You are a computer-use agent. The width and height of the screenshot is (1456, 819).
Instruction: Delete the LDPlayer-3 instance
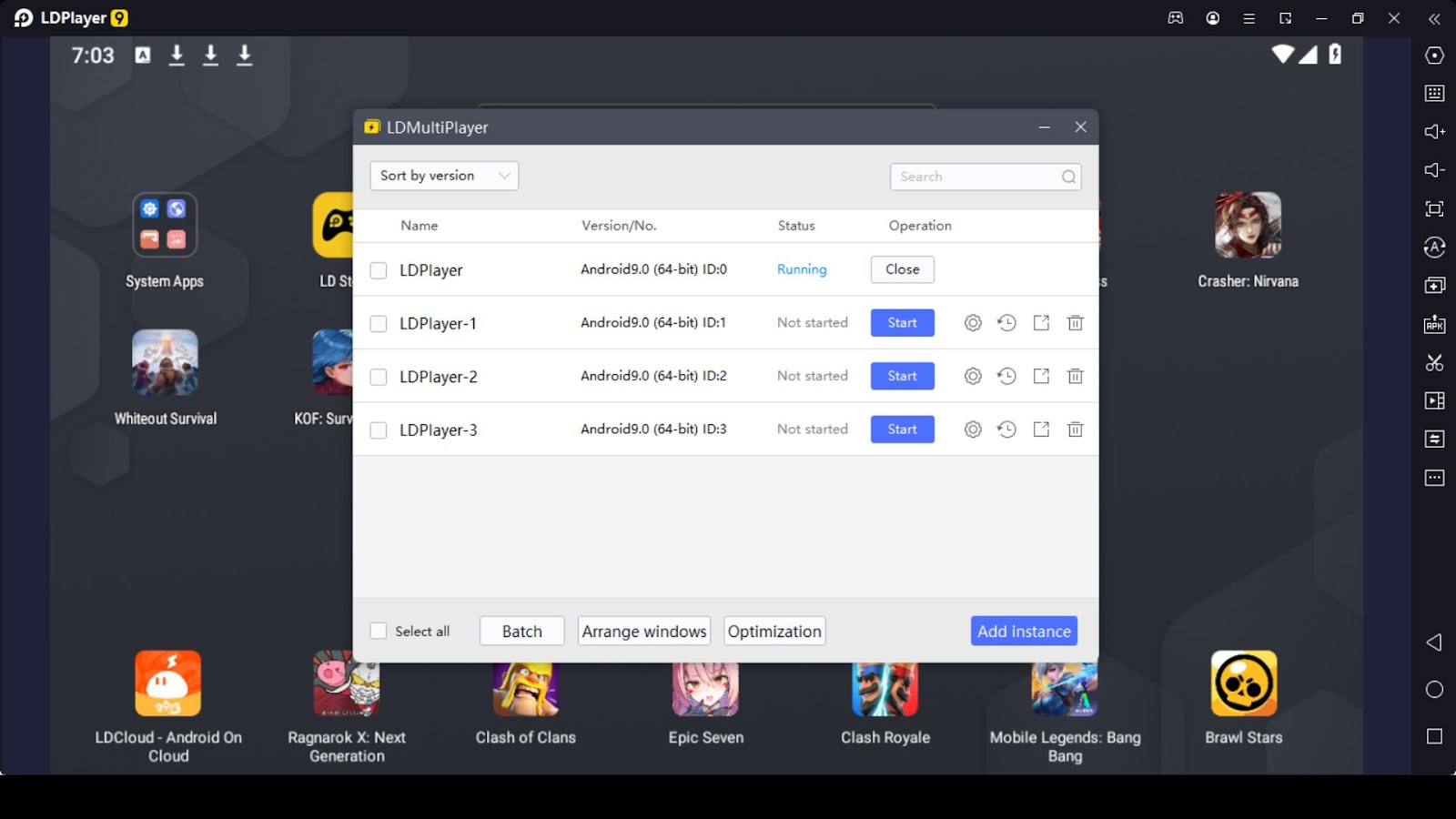(1076, 430)
